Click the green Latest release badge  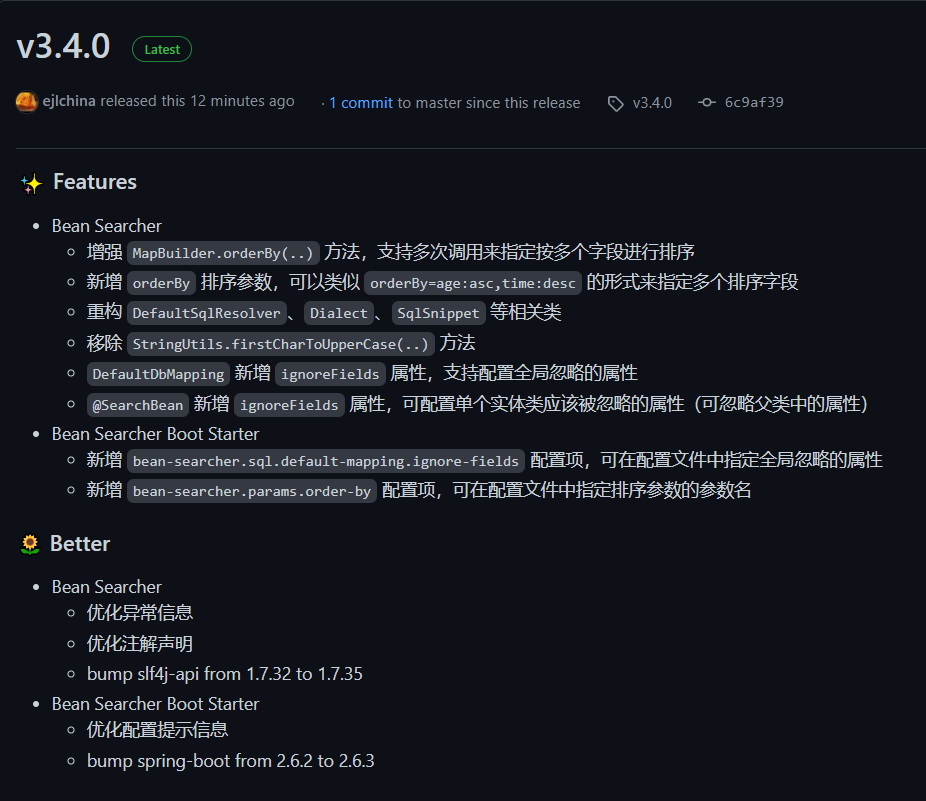click(161, 48)
